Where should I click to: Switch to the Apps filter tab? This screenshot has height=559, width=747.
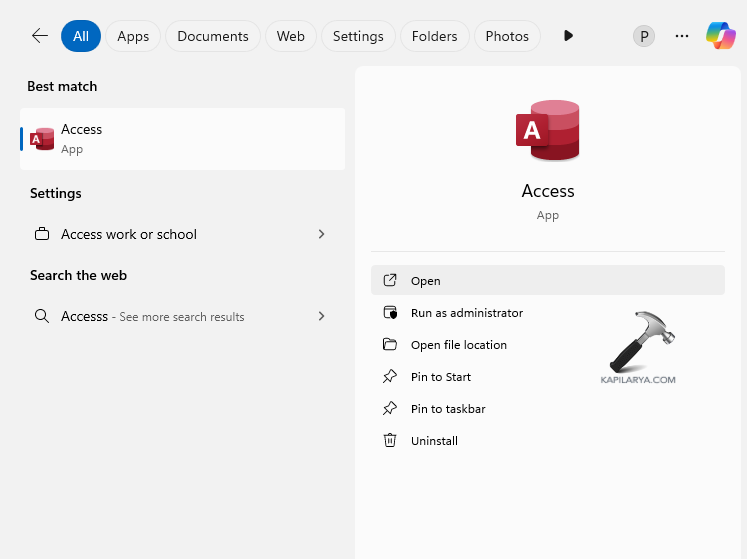pos(133,36)
